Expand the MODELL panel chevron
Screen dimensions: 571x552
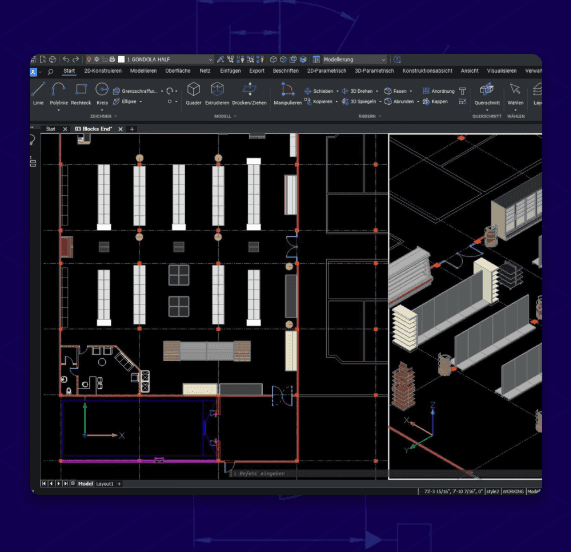tap(235, 116)
